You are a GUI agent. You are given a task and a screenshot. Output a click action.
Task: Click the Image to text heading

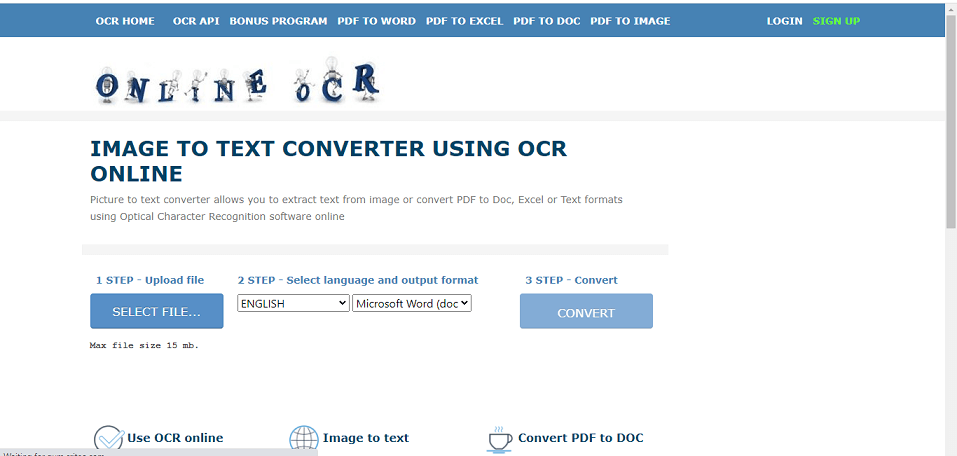tap(366, 438)
